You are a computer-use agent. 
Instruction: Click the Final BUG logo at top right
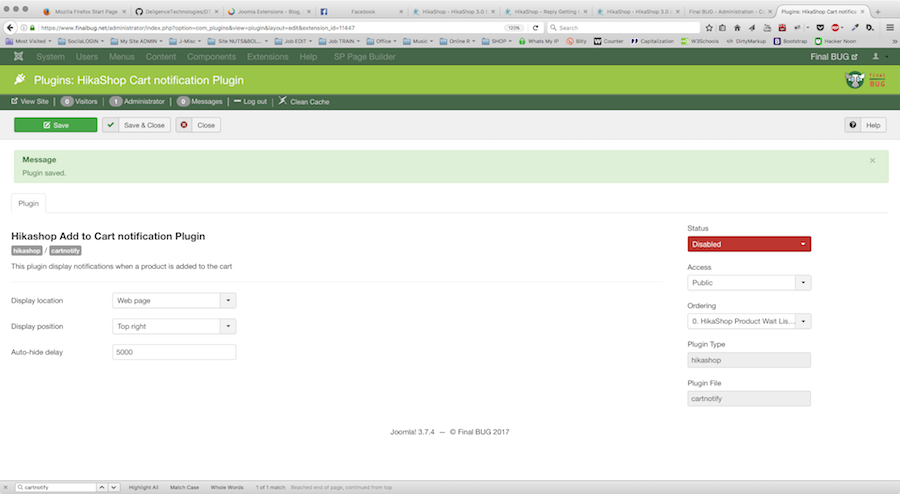coord(866,80)
